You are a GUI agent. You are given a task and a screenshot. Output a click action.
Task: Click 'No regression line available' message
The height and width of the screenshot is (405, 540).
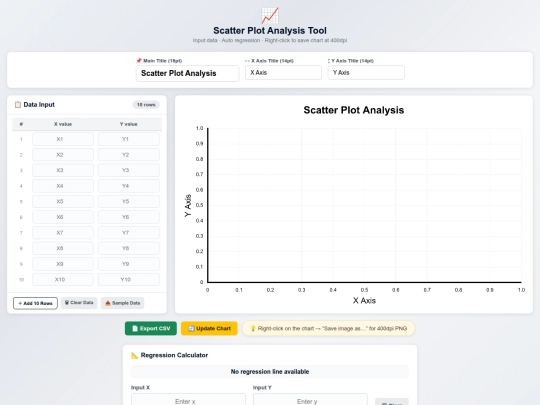point(270,372)
